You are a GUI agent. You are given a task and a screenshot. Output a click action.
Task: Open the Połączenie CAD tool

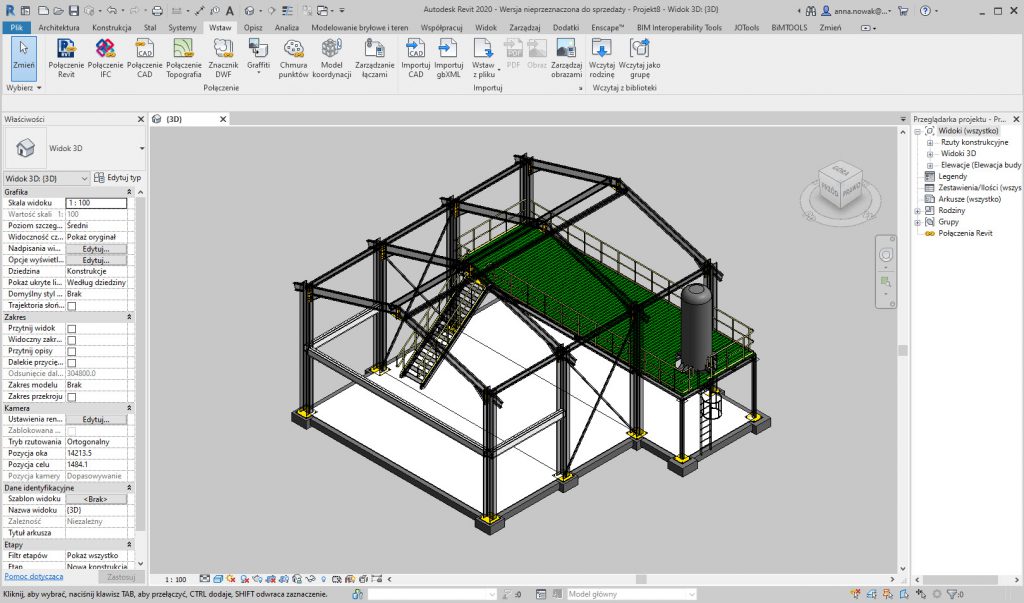pos(145,50)
